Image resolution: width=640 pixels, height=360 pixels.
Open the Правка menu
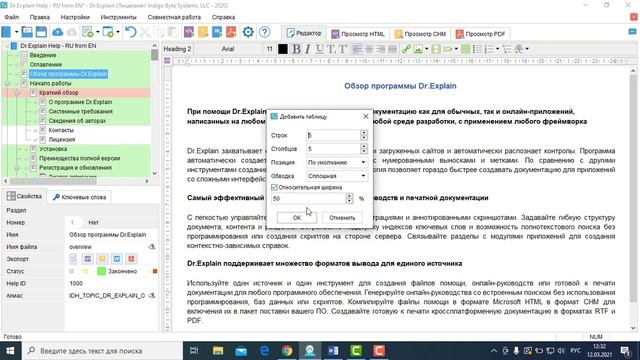point(40,17)
